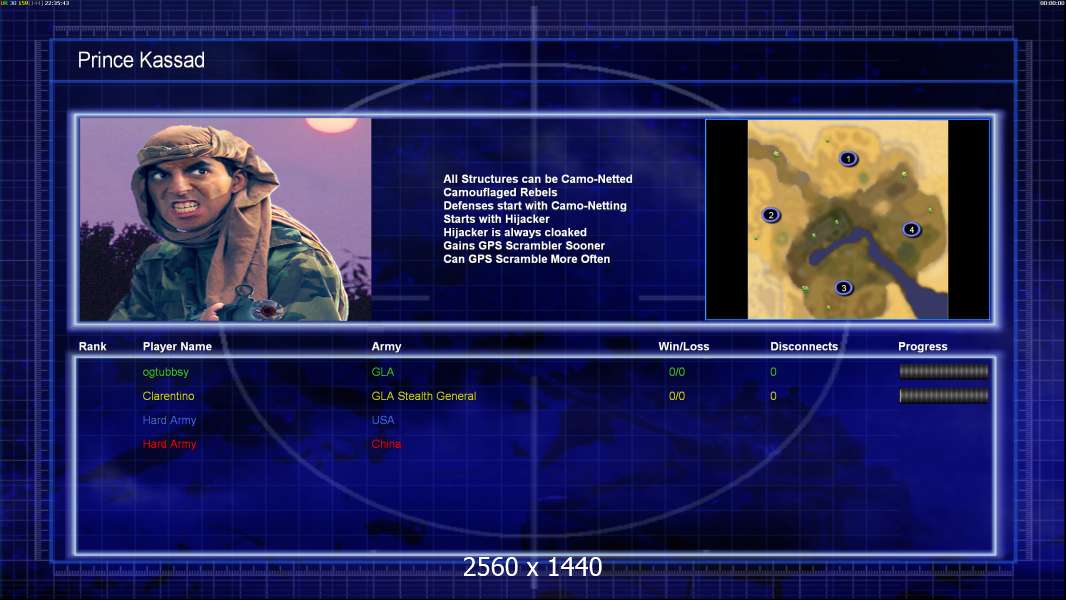
Task: Click the Player Name column header
Action: click(177, 347)
